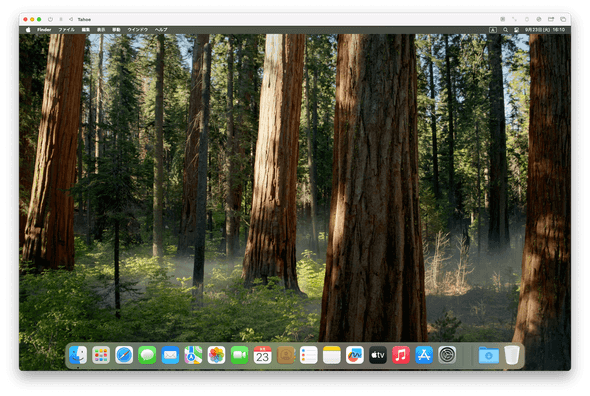Viewport: 590px width, 396px height.
Task: Open Messages from the Dock
Action: 147,355
